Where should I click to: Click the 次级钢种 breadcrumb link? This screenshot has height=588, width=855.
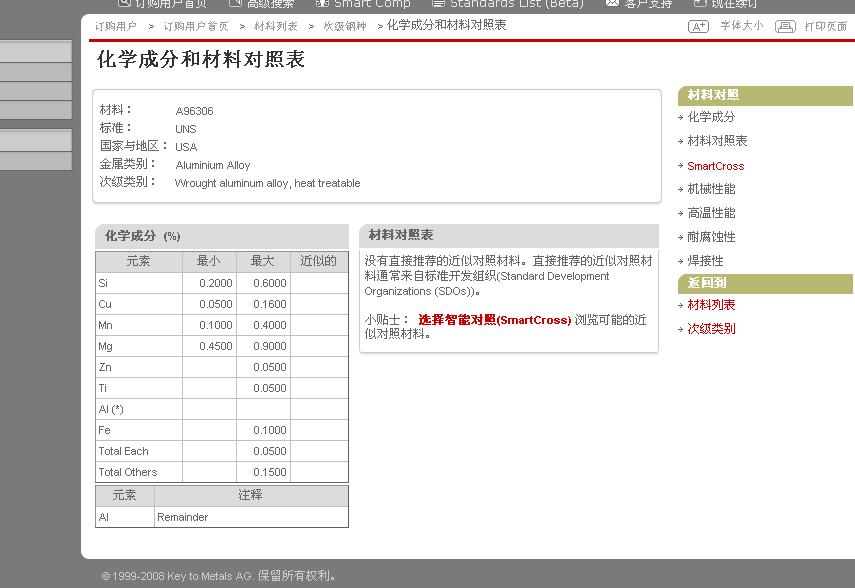[345, 26]
